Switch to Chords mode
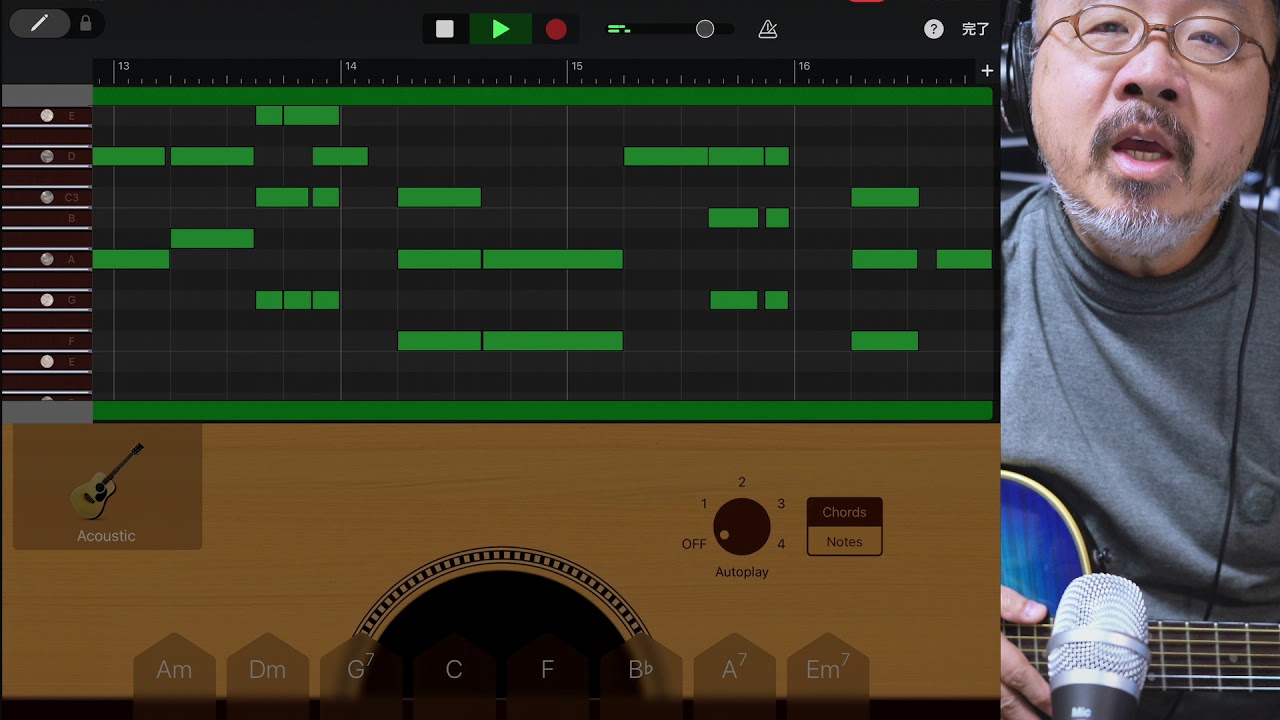Viewport: 1280px width, 720px height. [x=844, y=512]
